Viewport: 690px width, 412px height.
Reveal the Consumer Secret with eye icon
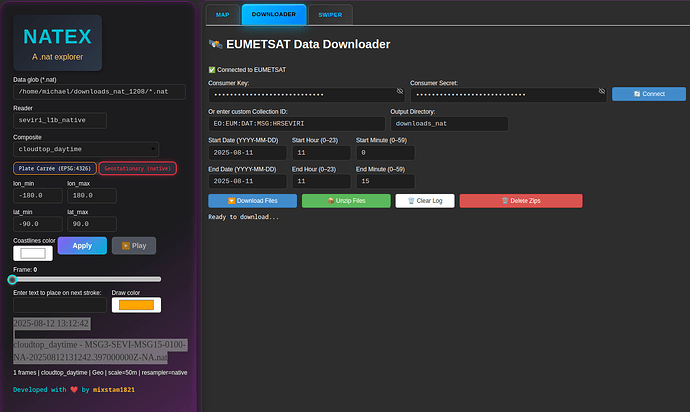pos(602,91)
